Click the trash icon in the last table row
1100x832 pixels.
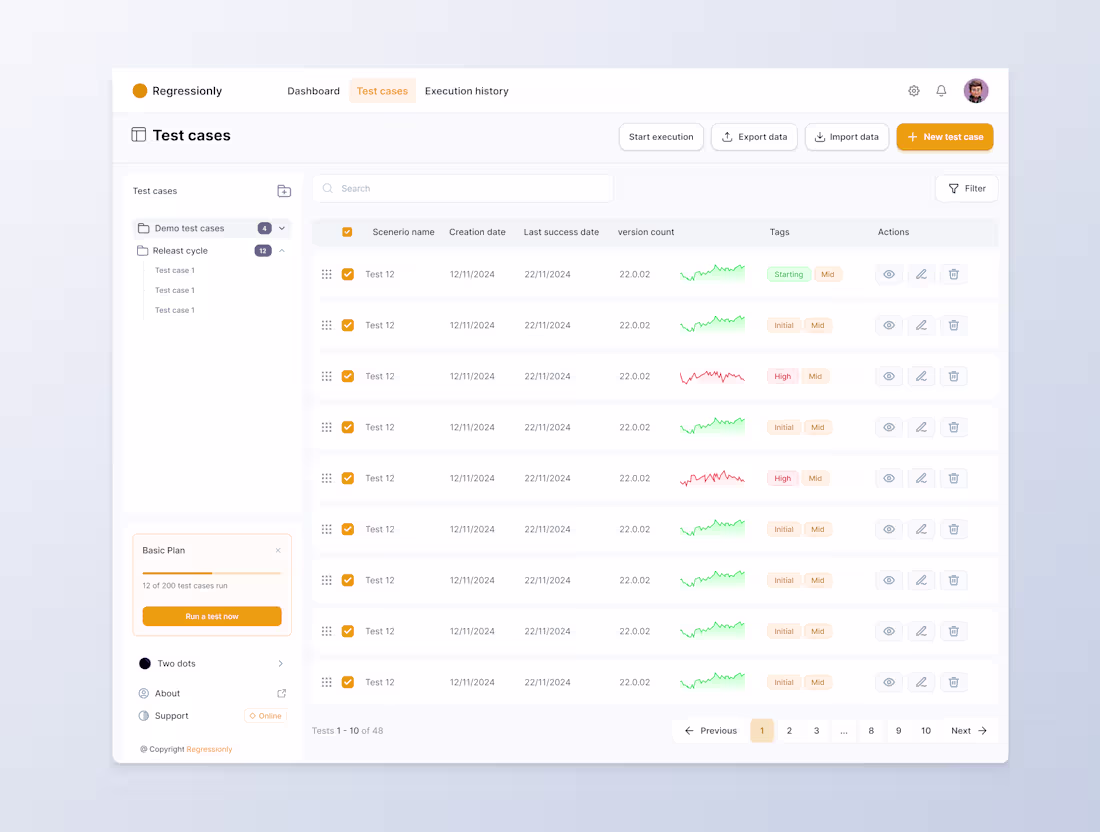[x=953, y=682]
